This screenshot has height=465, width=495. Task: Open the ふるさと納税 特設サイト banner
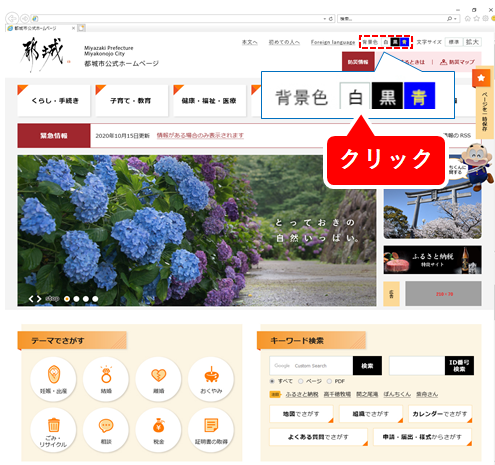coord(433,260)
